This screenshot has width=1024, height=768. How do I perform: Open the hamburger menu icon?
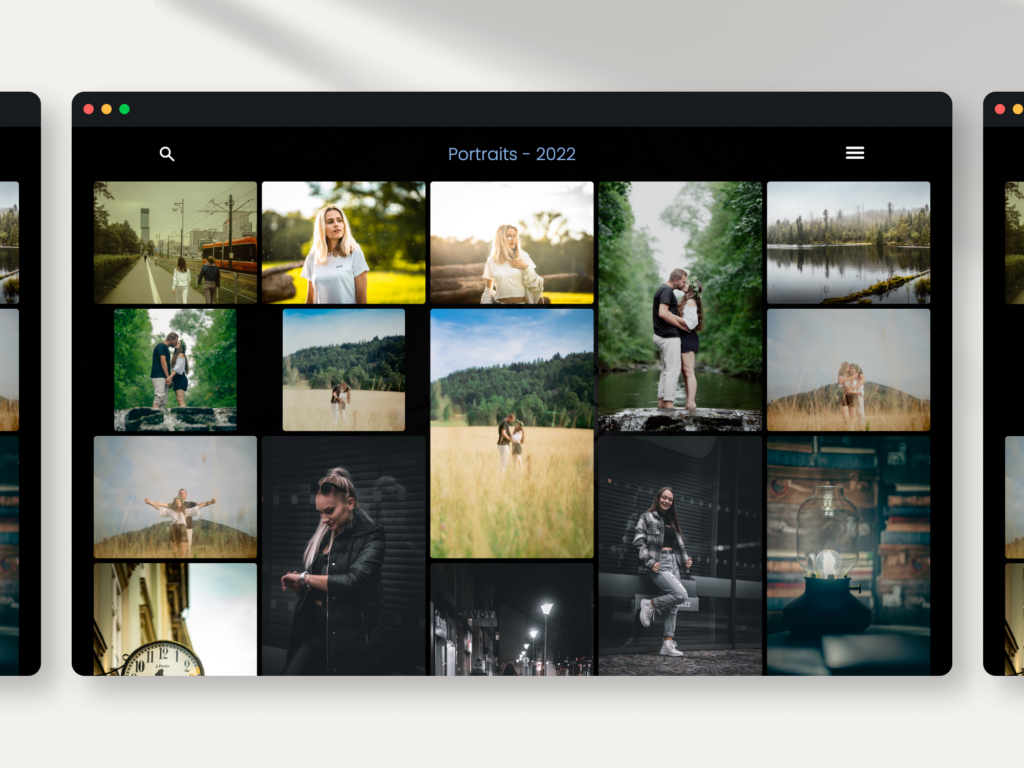pos(855,153)
